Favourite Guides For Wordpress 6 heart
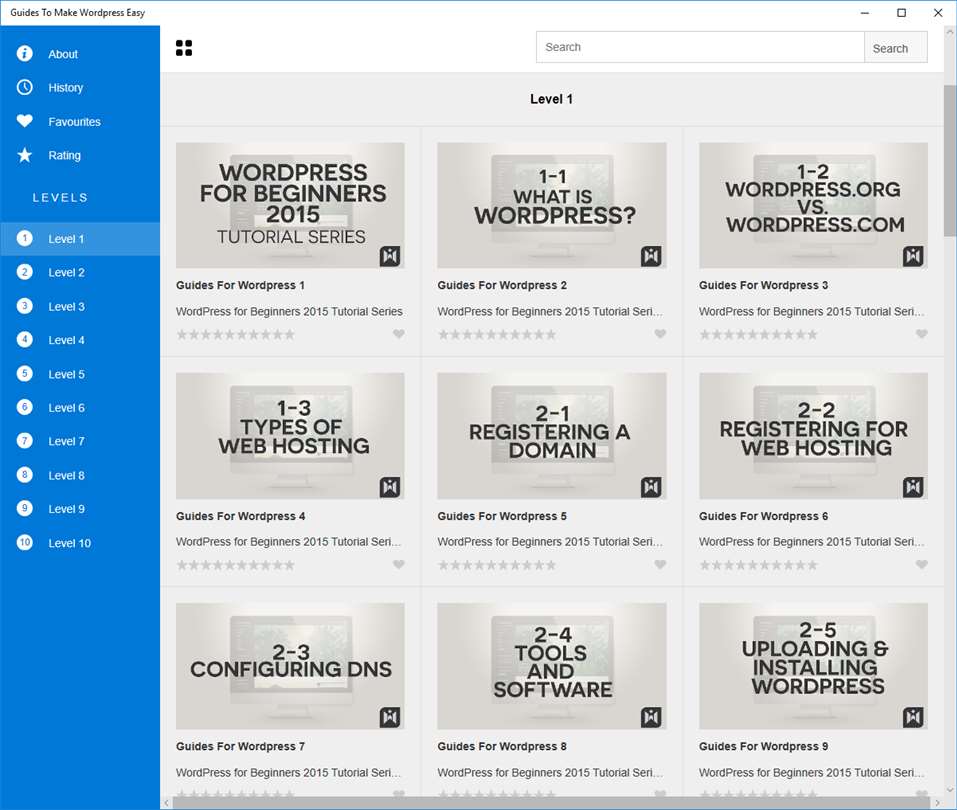 922,565
